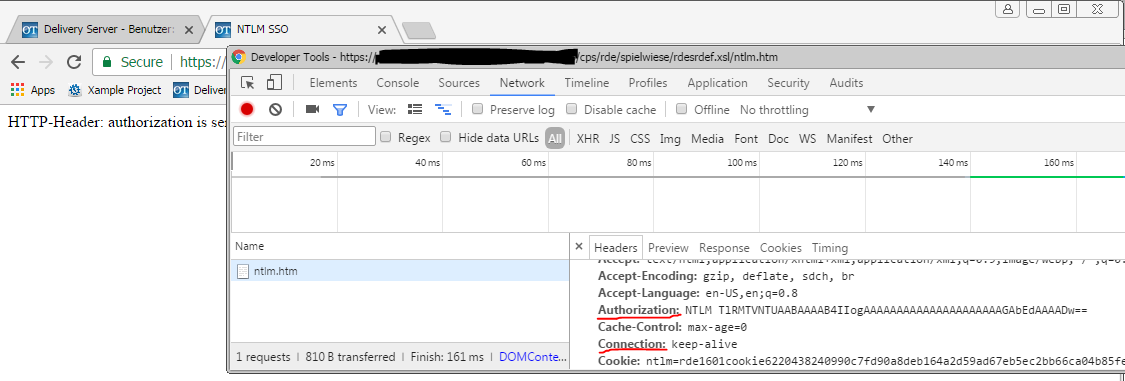
Task: Open the Audits panel
Action: pyautogui.click(x=846, y=83)
